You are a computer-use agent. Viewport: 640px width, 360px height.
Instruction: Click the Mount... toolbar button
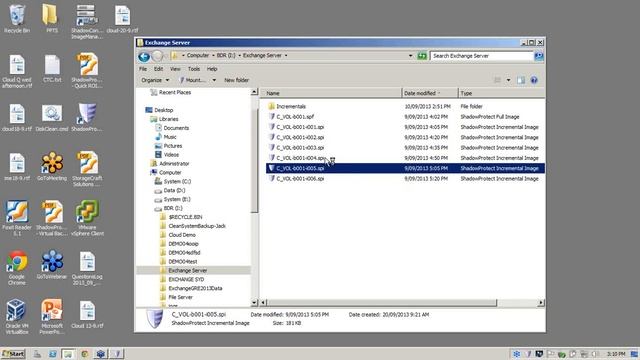coord(193,80)
